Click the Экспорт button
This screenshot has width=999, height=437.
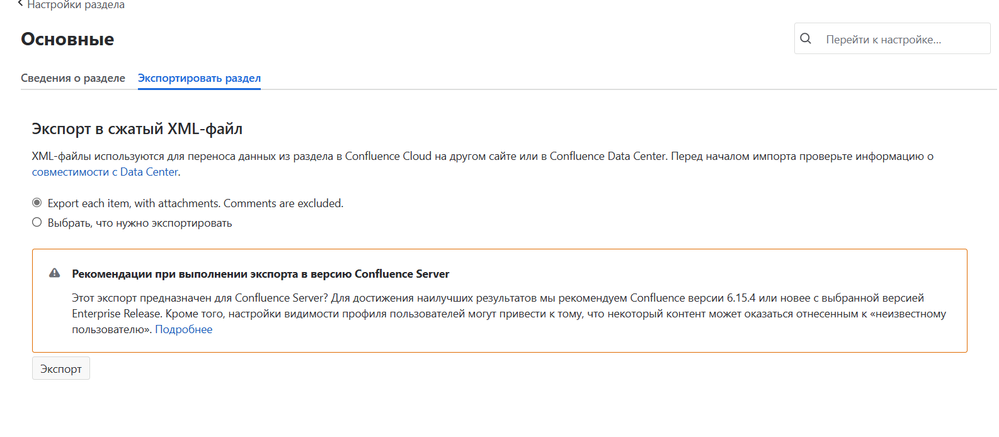(61, 369)
